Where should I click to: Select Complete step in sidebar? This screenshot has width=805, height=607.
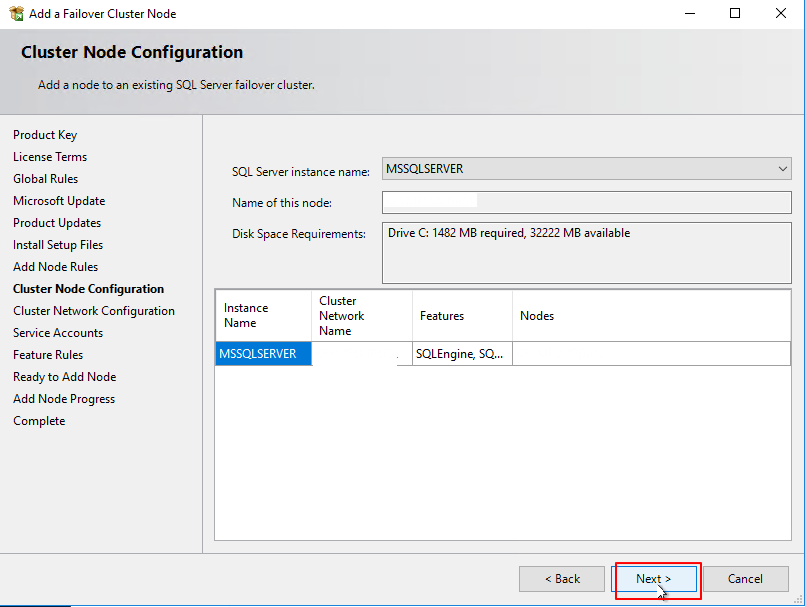pyautogui.click(x=39, y=421)
